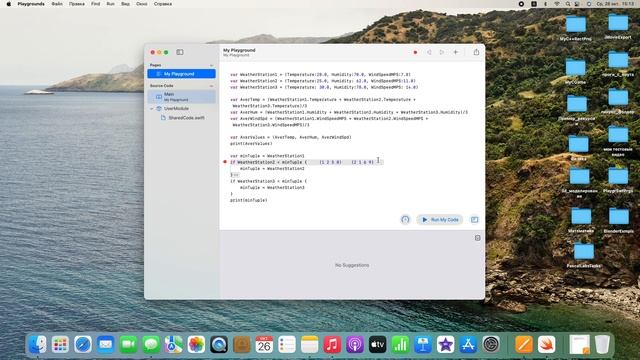This screenshot has height=360, width=640.
Task: Open the Справка menu
Action: (x=163, y=4)
